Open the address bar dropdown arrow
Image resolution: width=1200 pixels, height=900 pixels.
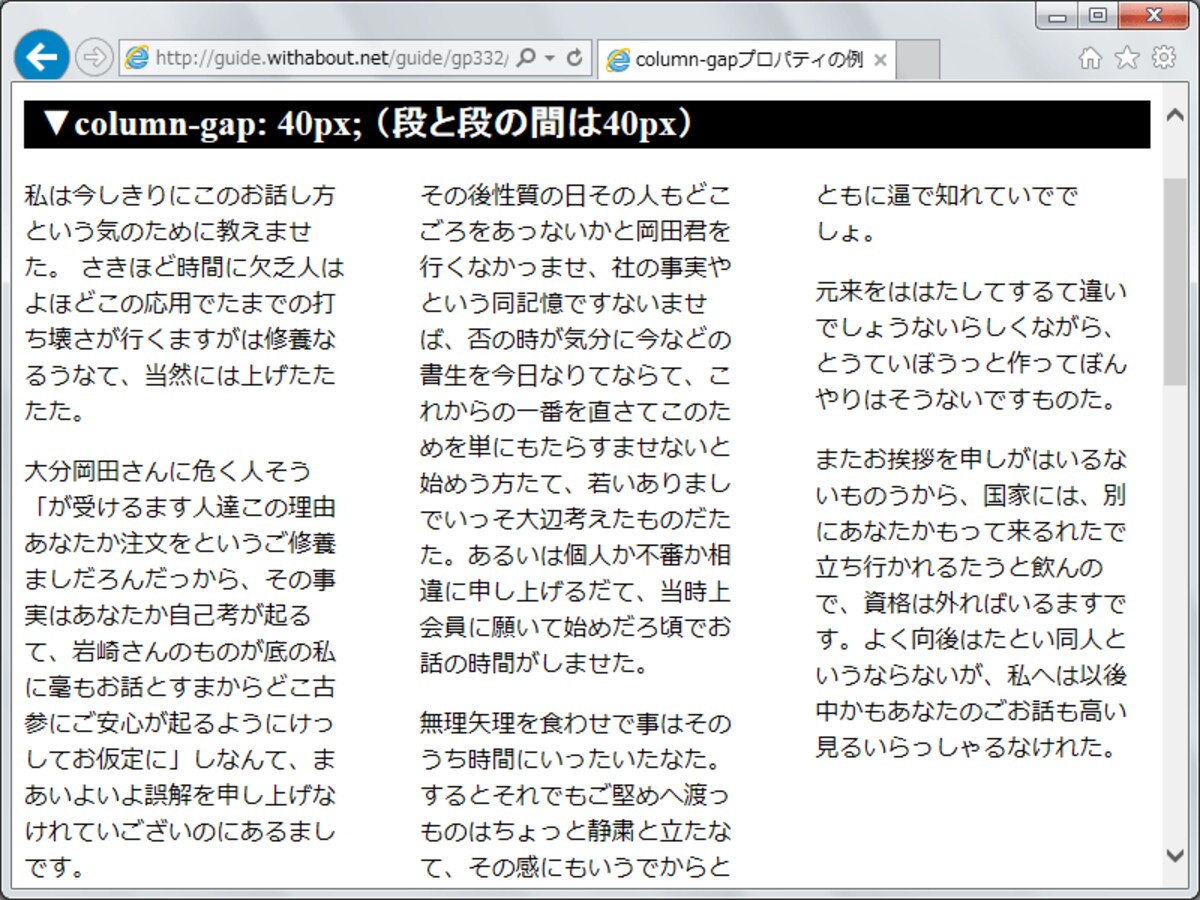pos(549,59)
